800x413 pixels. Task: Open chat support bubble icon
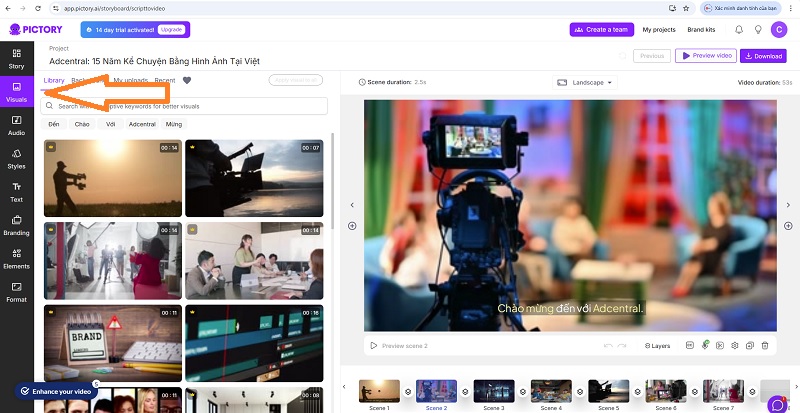coord(778,404)
